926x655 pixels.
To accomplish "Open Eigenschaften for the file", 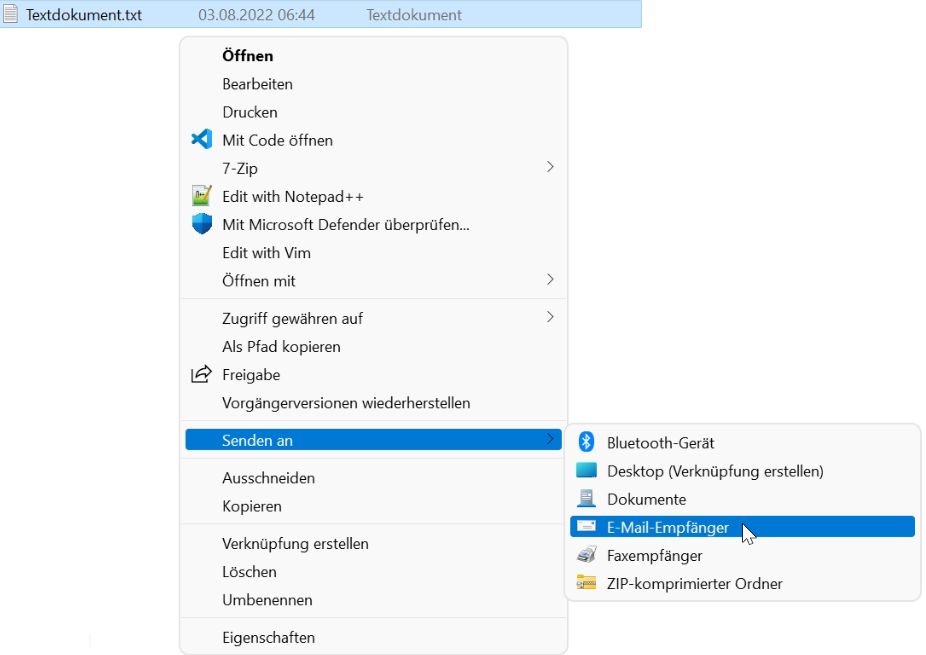I will 268,637.
